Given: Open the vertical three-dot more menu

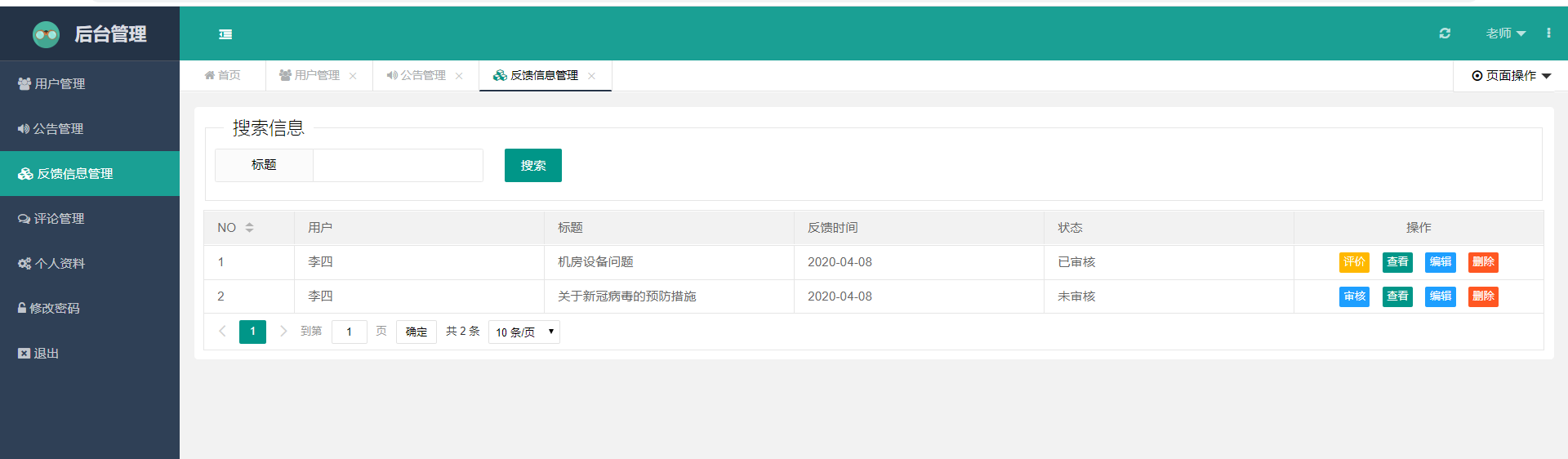Looking at the screenshot, I should pyautogui.click(x=1548, y=33).
